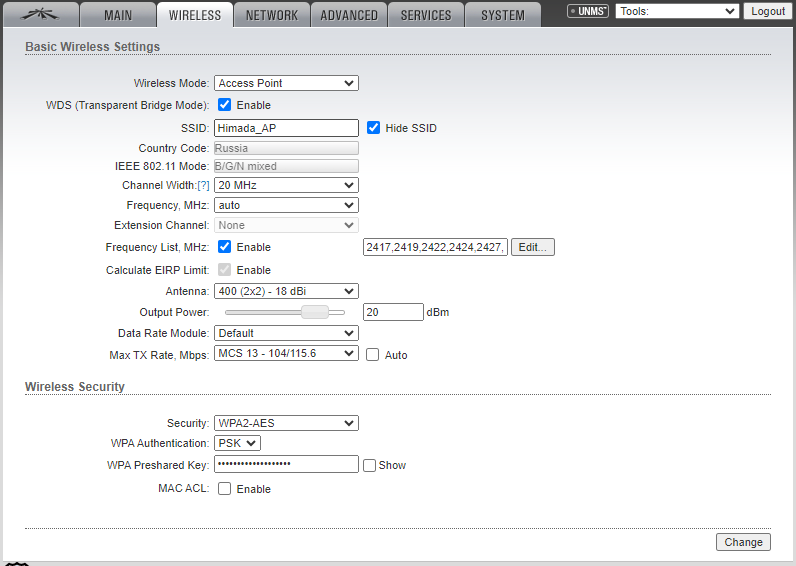796x566 pixels.
Task: Uncheck the Hide SSID checkbox
Action: [374, 128]
